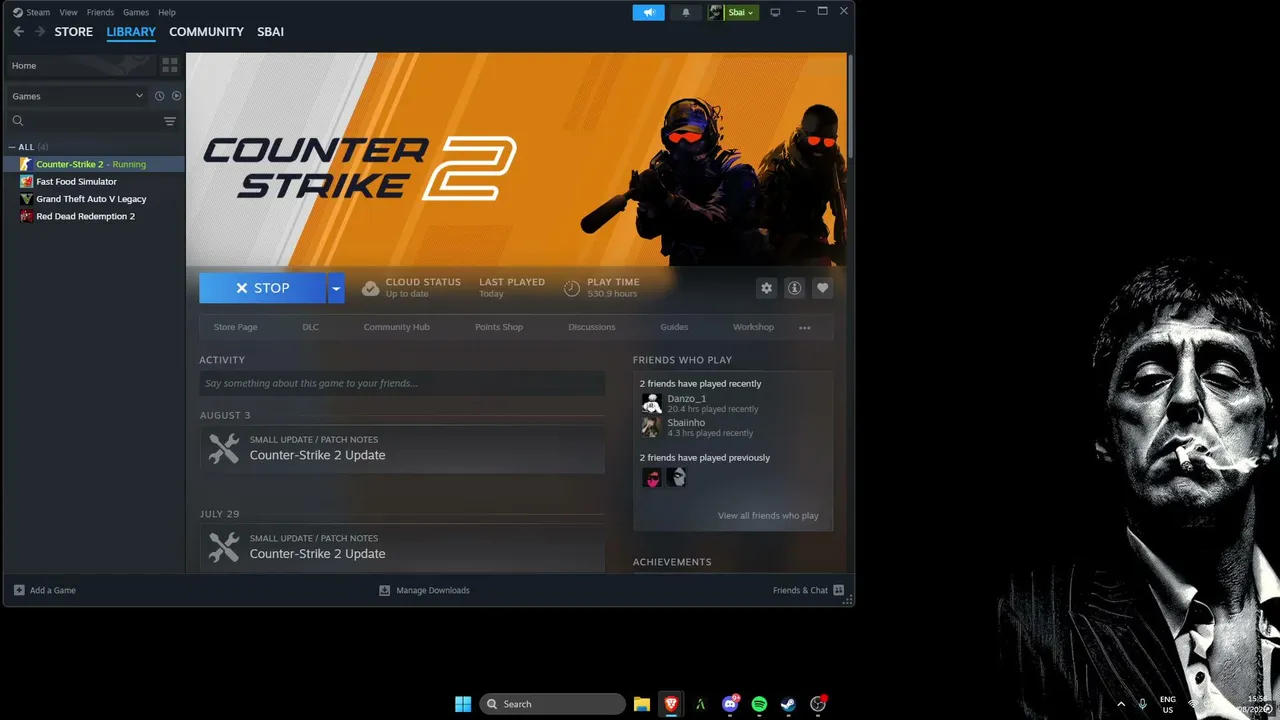Show ready-to-play games only icon
This screenshot has width=1280, height=720.
(x=176, y=96)
